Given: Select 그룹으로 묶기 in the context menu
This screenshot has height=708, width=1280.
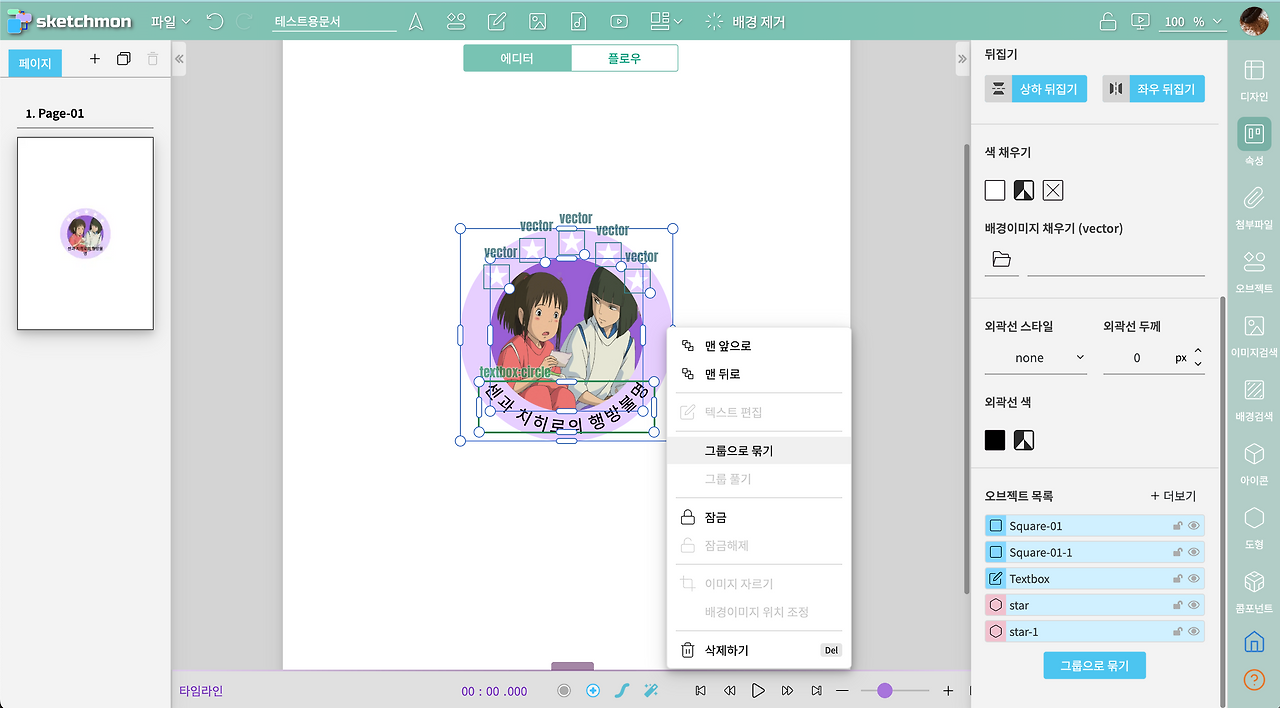Looking at the screenshot, I should pyautogui.click(x=759, y=451).
